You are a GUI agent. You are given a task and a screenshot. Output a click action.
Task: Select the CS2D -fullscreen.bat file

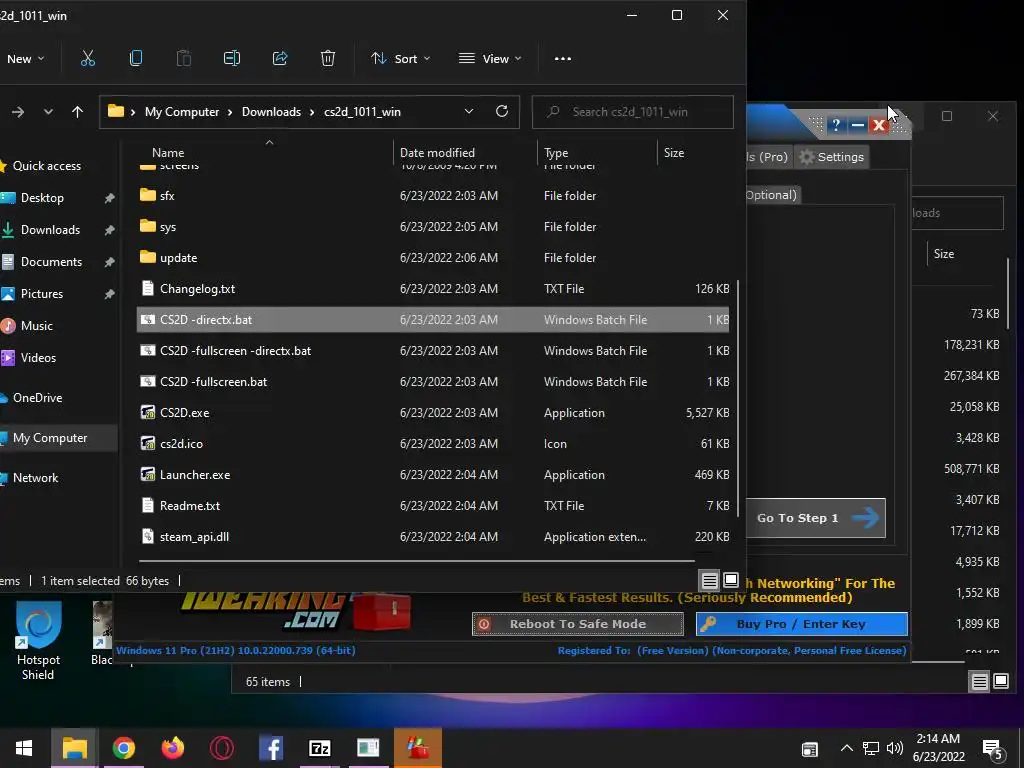432,382
